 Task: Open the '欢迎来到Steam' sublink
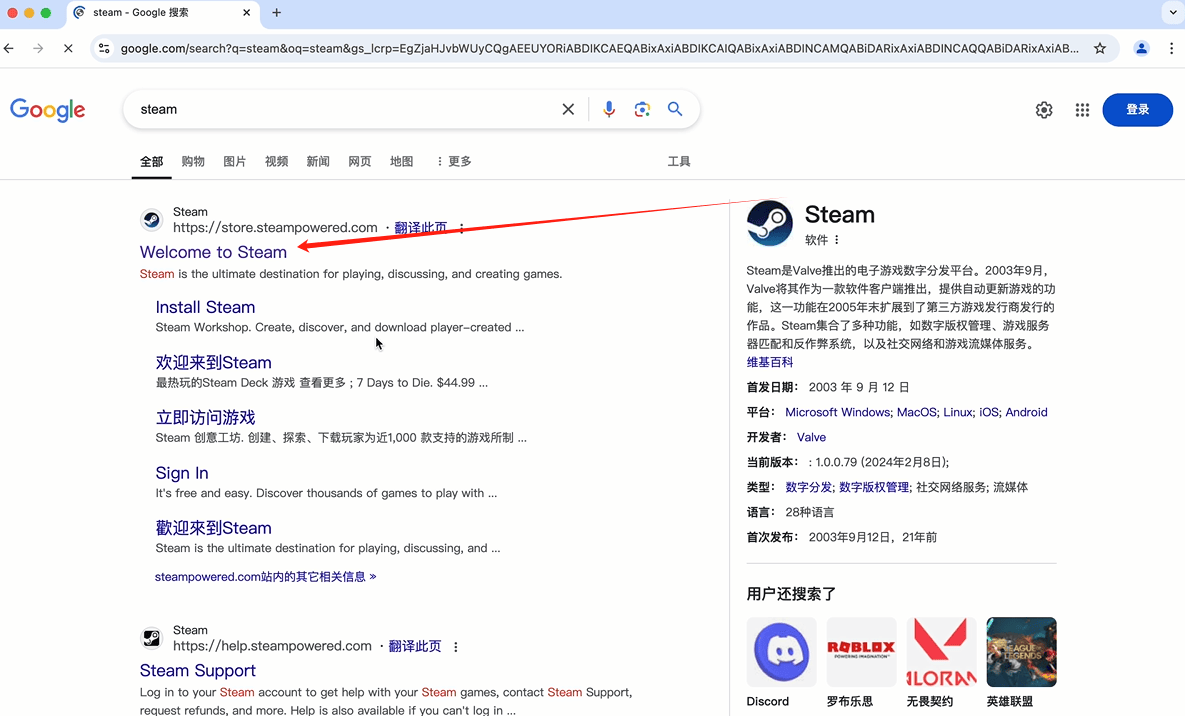click(213, 362)
